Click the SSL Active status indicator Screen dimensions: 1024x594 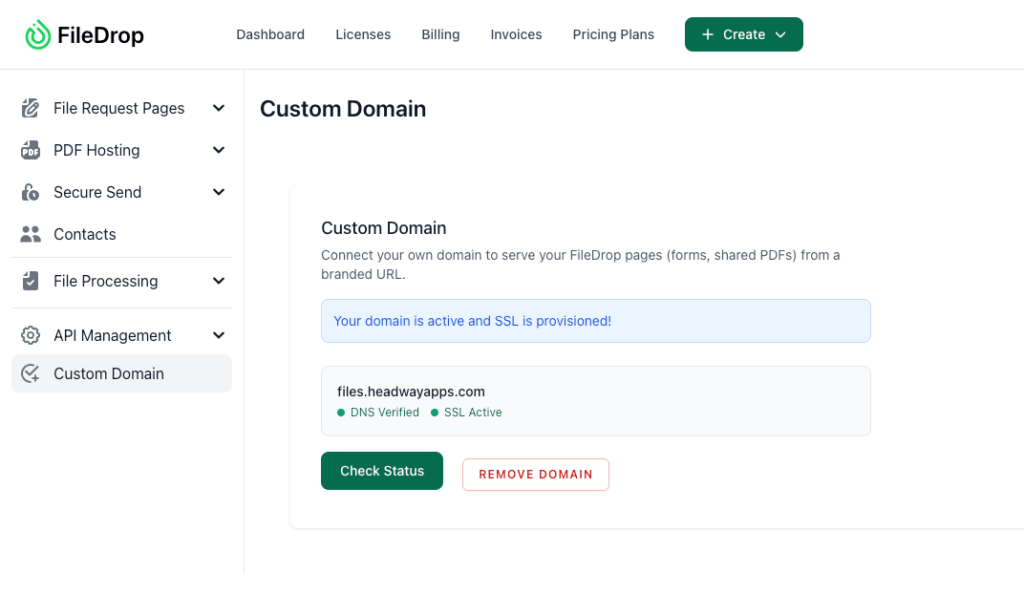coord(470,412)
